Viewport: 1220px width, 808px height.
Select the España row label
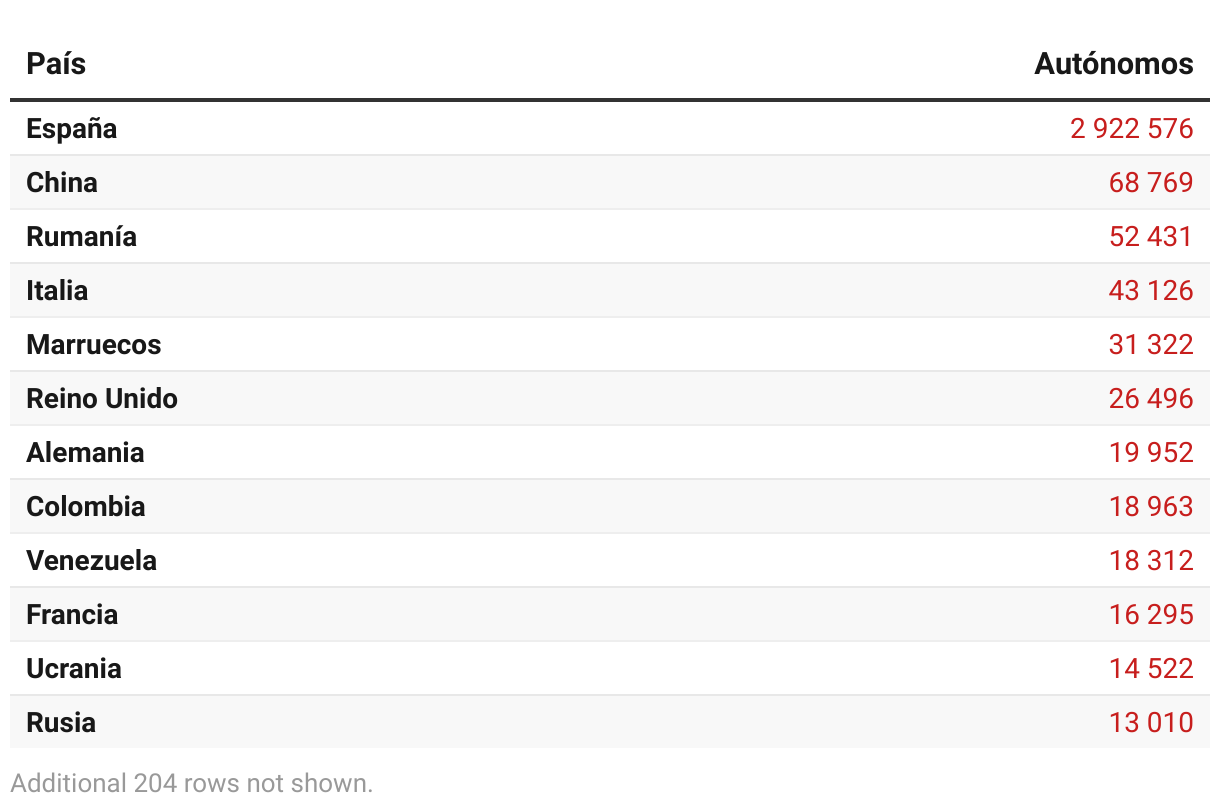[72, 129]
